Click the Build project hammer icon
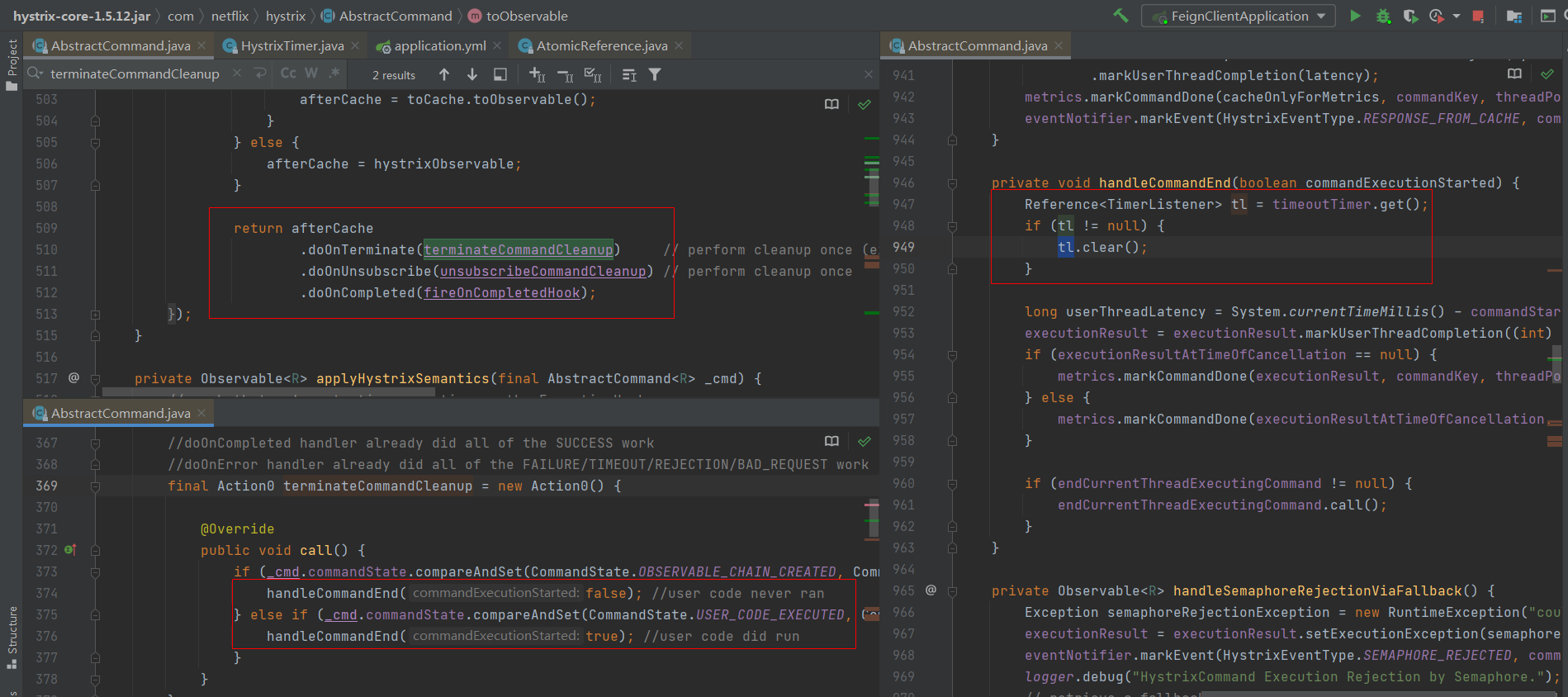 (1120, 16)
